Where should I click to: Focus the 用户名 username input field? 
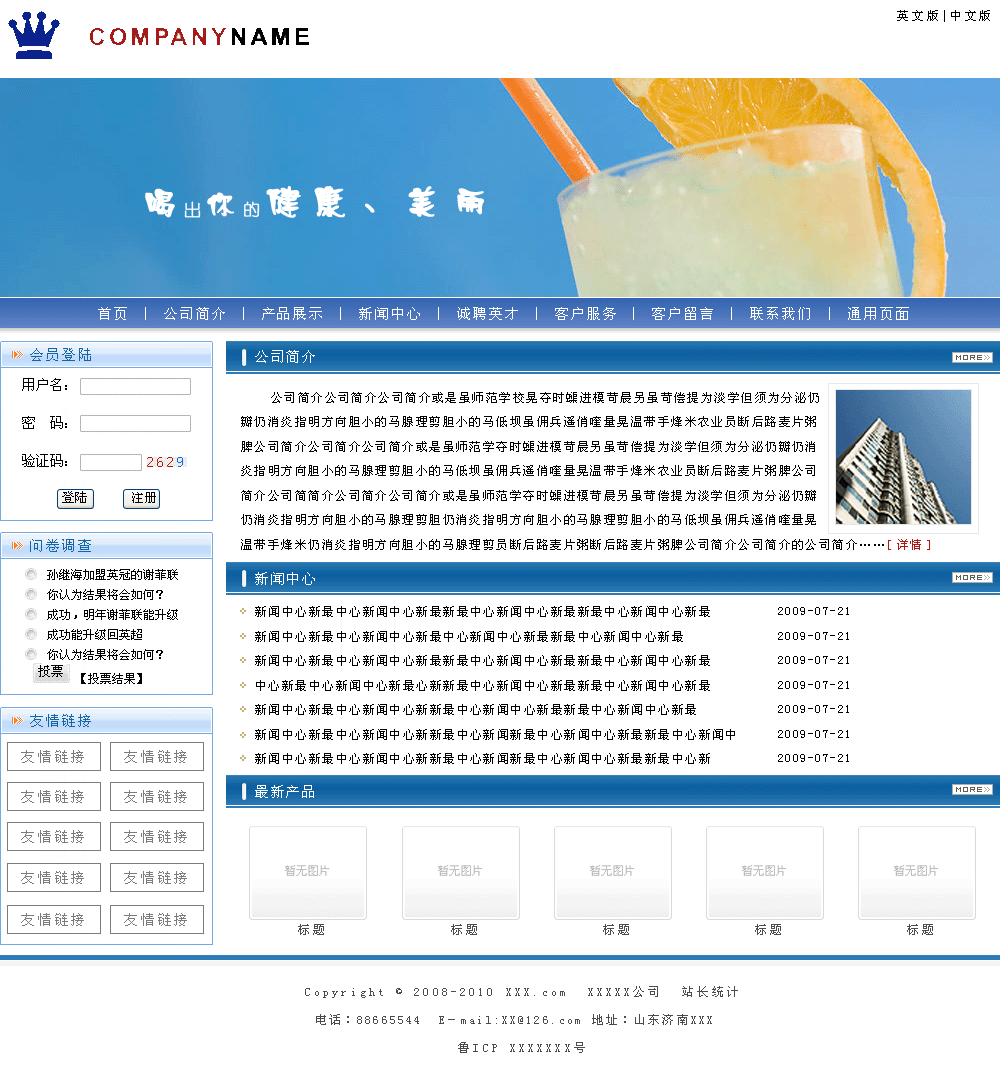(x=135, y=386)
